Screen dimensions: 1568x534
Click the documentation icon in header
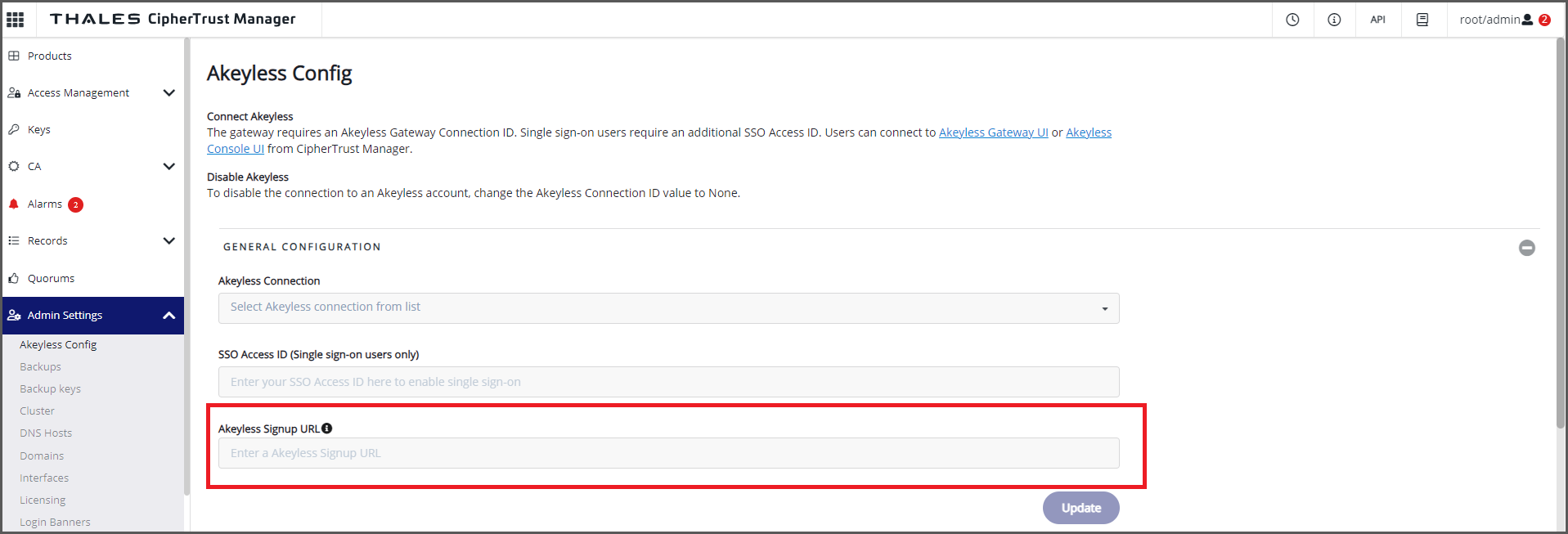tap(1422, 20)
